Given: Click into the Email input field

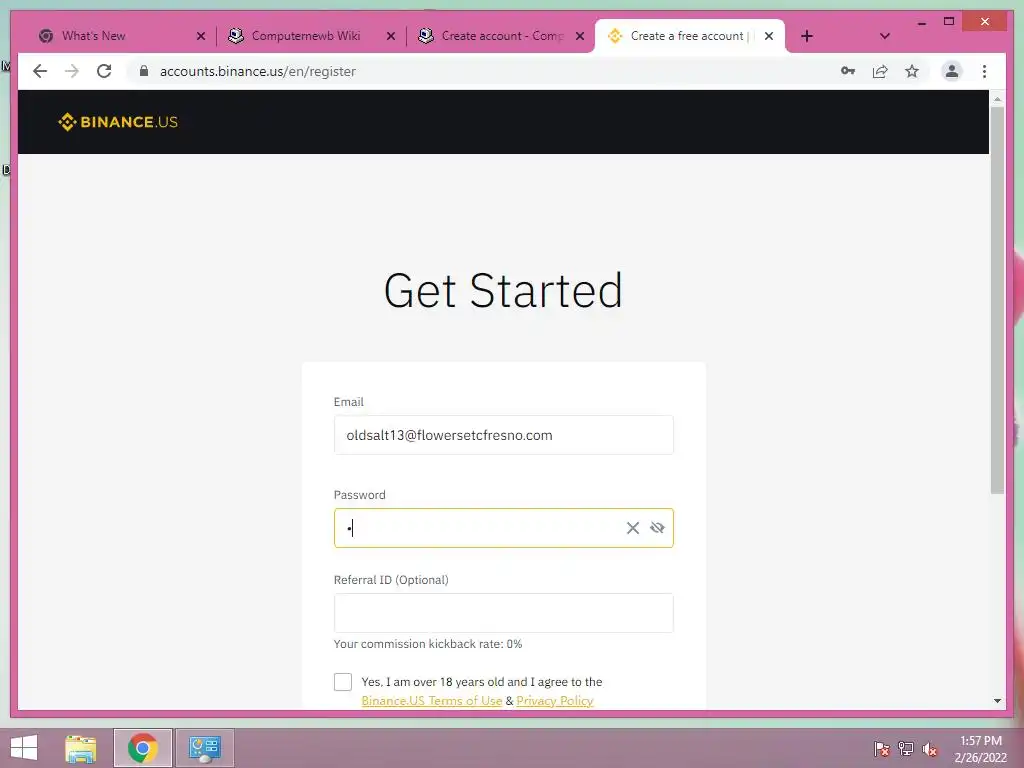Looking at the screenshot, I should pos(504,435).
